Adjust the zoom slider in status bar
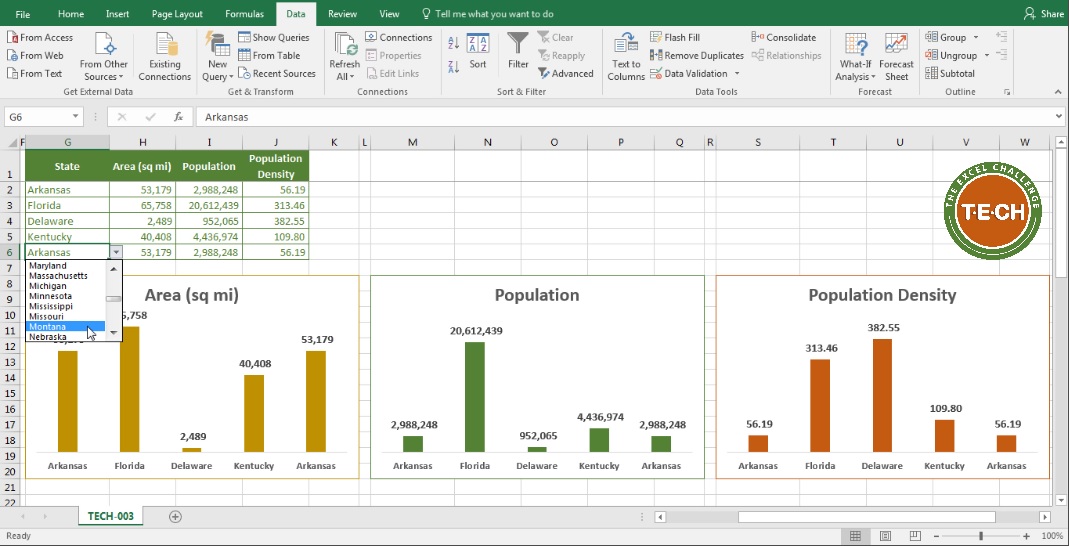 click(x=981, y=536)
